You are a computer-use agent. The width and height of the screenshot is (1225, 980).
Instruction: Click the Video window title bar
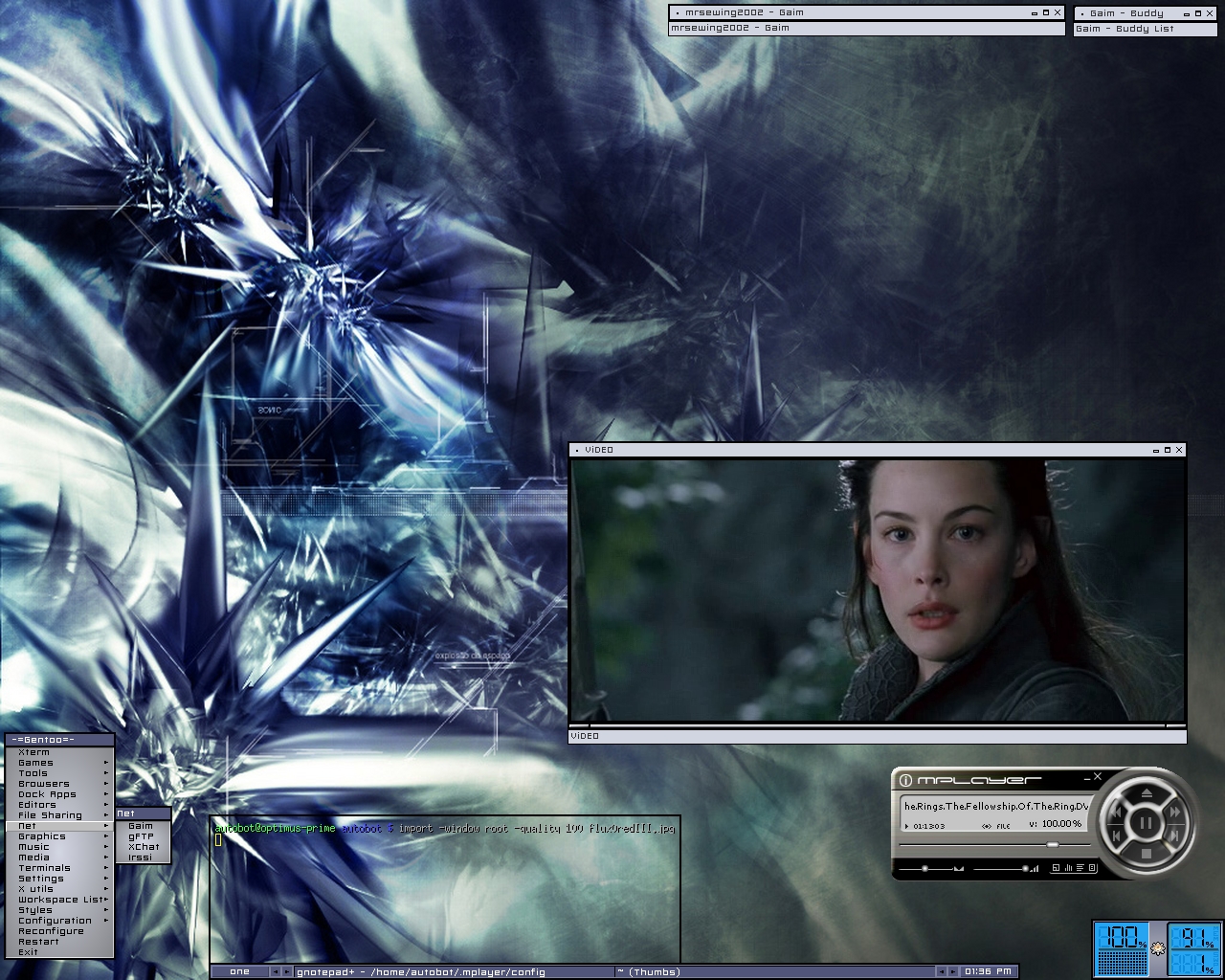(x=878, y=450)
